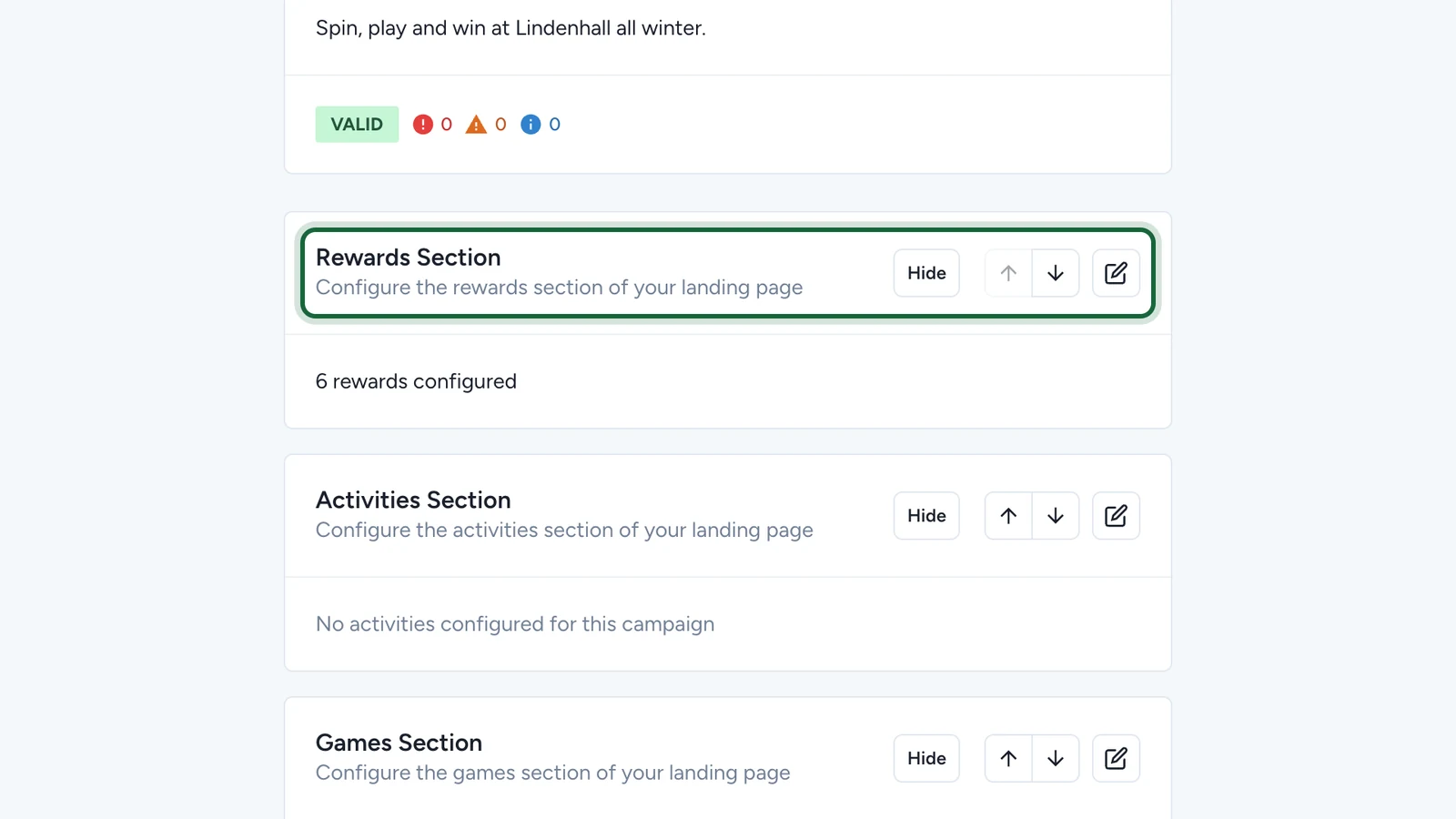Click 'Configure the rewards section' description
The height and width of the screenshot is (819, 1456).
(x=559, y=288)
